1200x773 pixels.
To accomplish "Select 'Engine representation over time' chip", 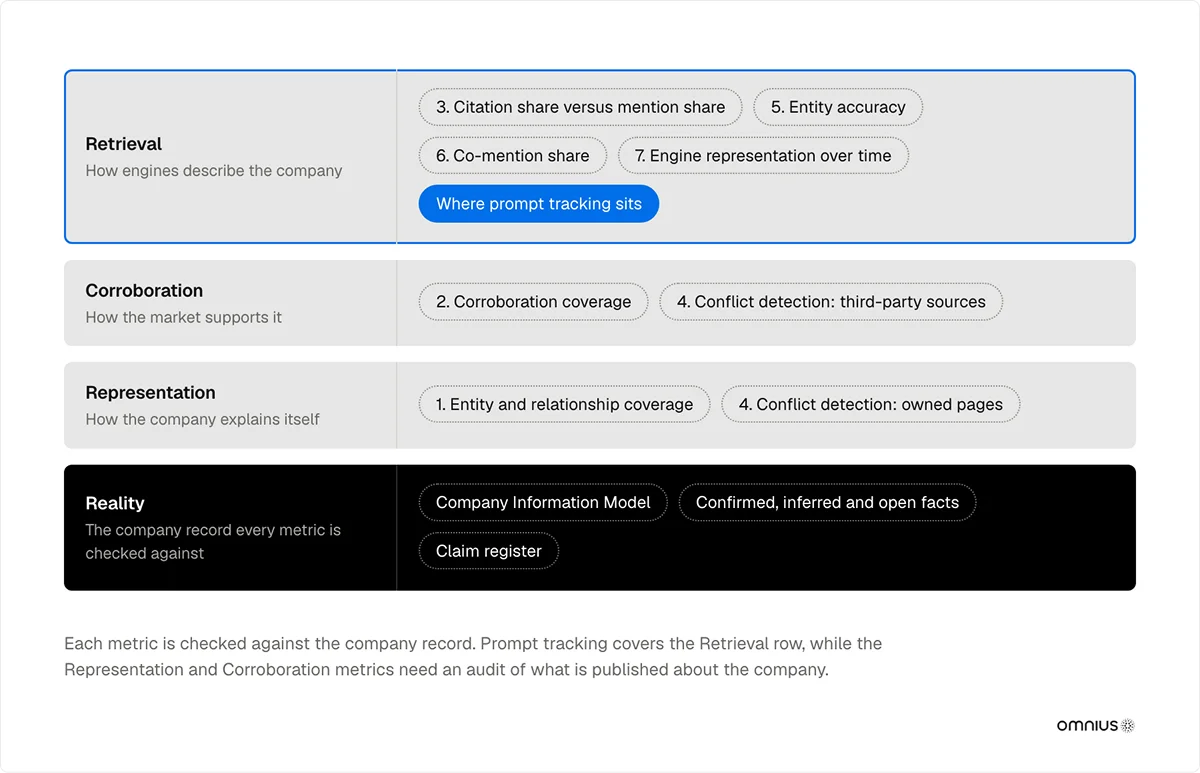I will 763,156.
